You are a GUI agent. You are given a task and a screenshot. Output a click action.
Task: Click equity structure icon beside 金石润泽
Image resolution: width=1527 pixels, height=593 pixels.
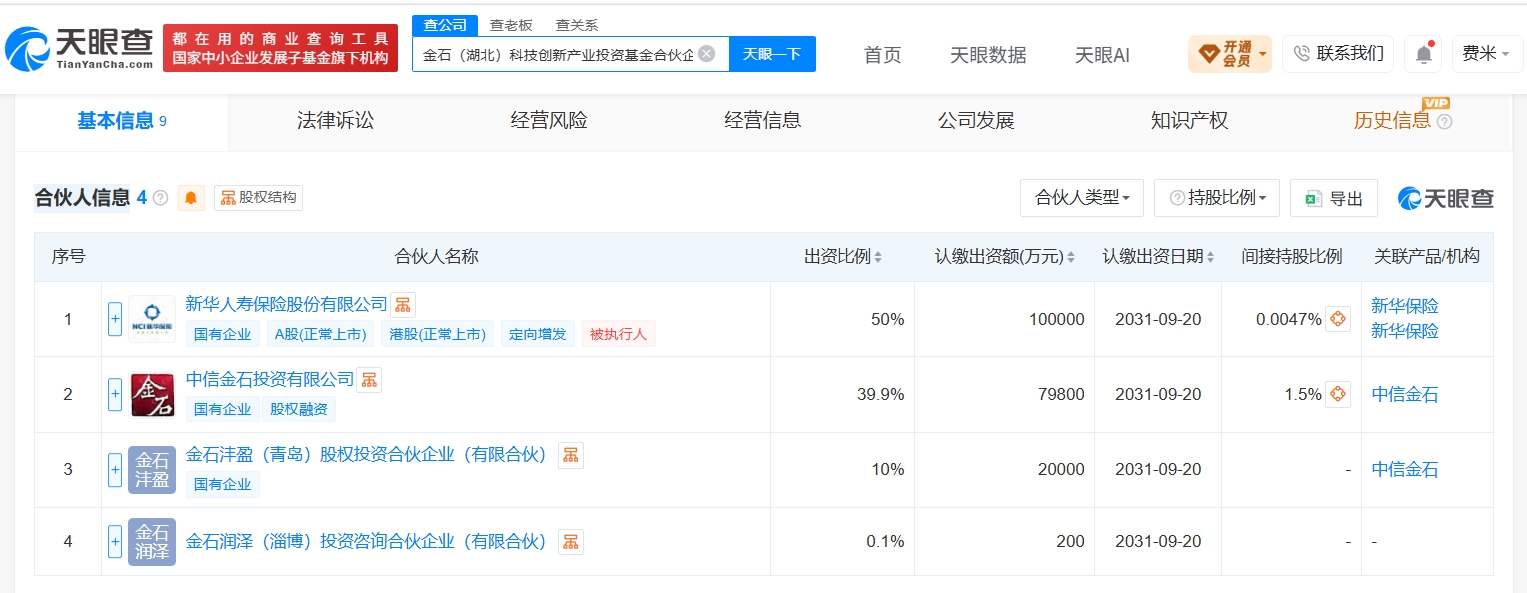click(570, 542)
